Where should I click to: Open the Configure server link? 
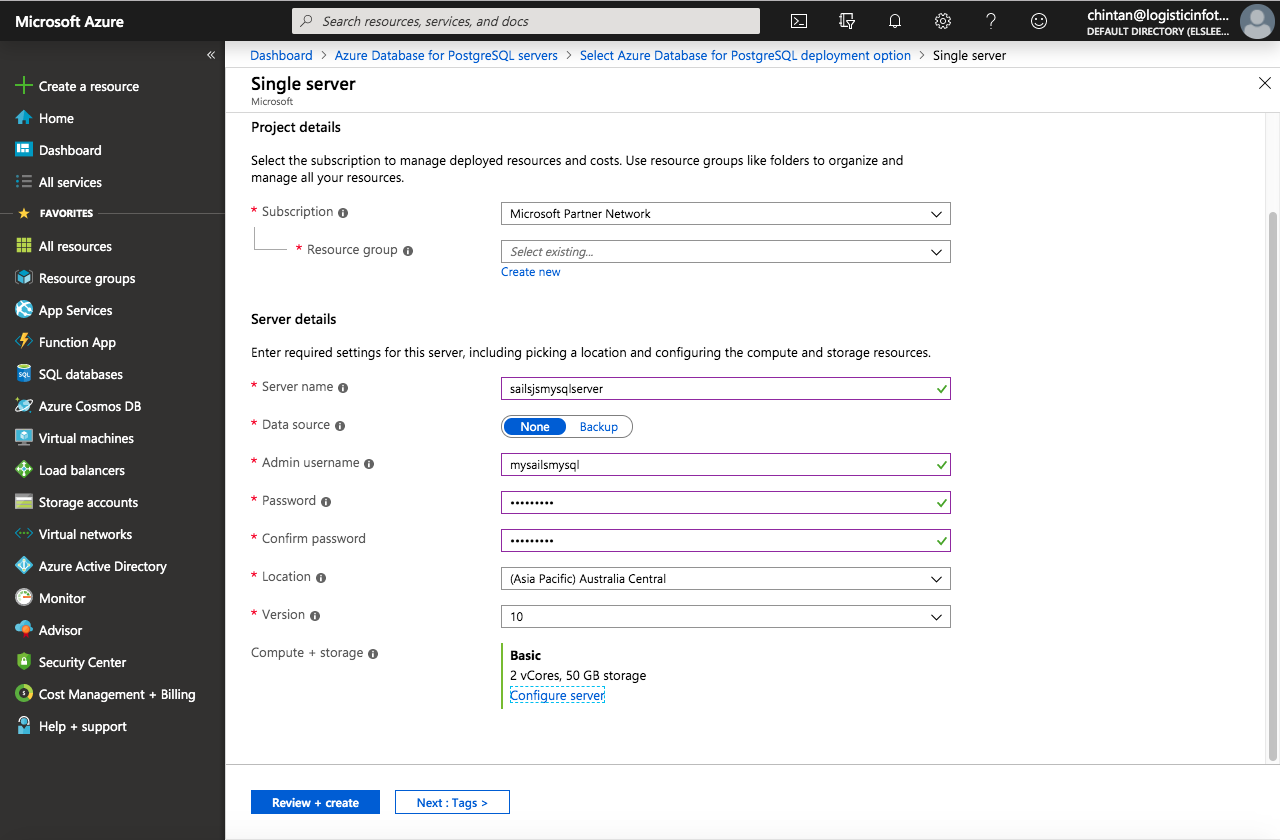(x=557, y=694)
